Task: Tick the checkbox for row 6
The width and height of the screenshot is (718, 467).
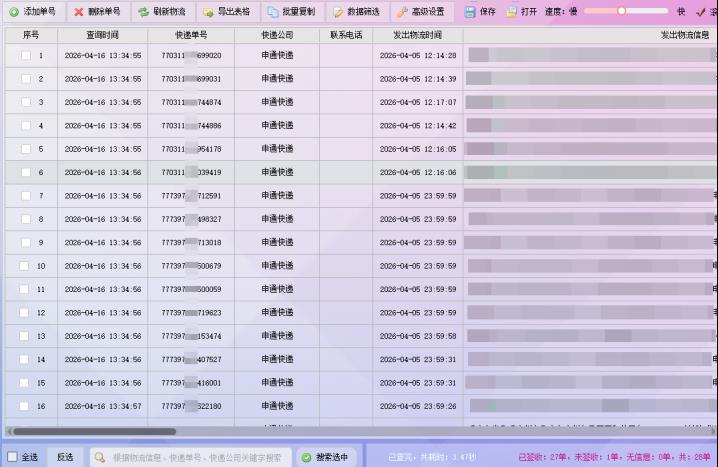Action: tap(26, 173)
